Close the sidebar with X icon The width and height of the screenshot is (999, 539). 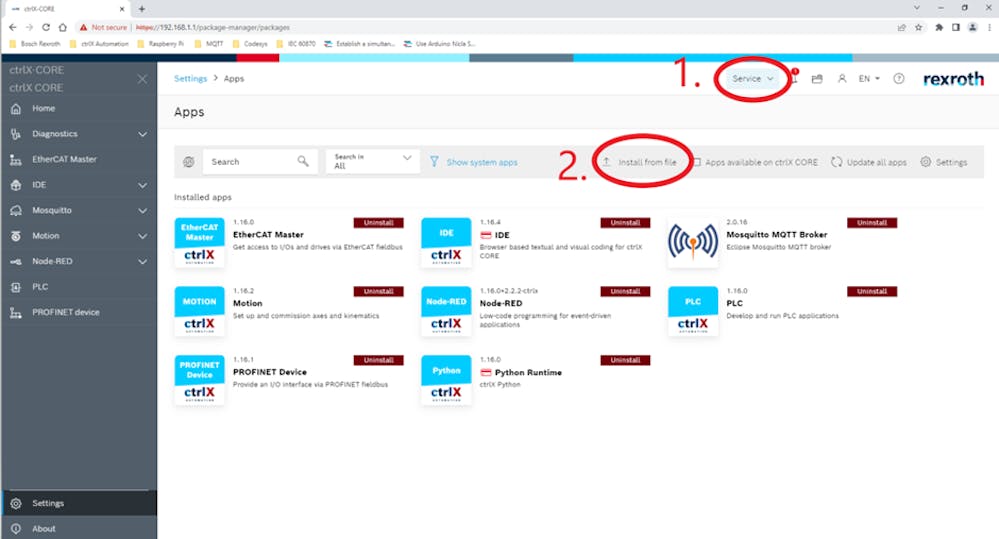point(142,79)
